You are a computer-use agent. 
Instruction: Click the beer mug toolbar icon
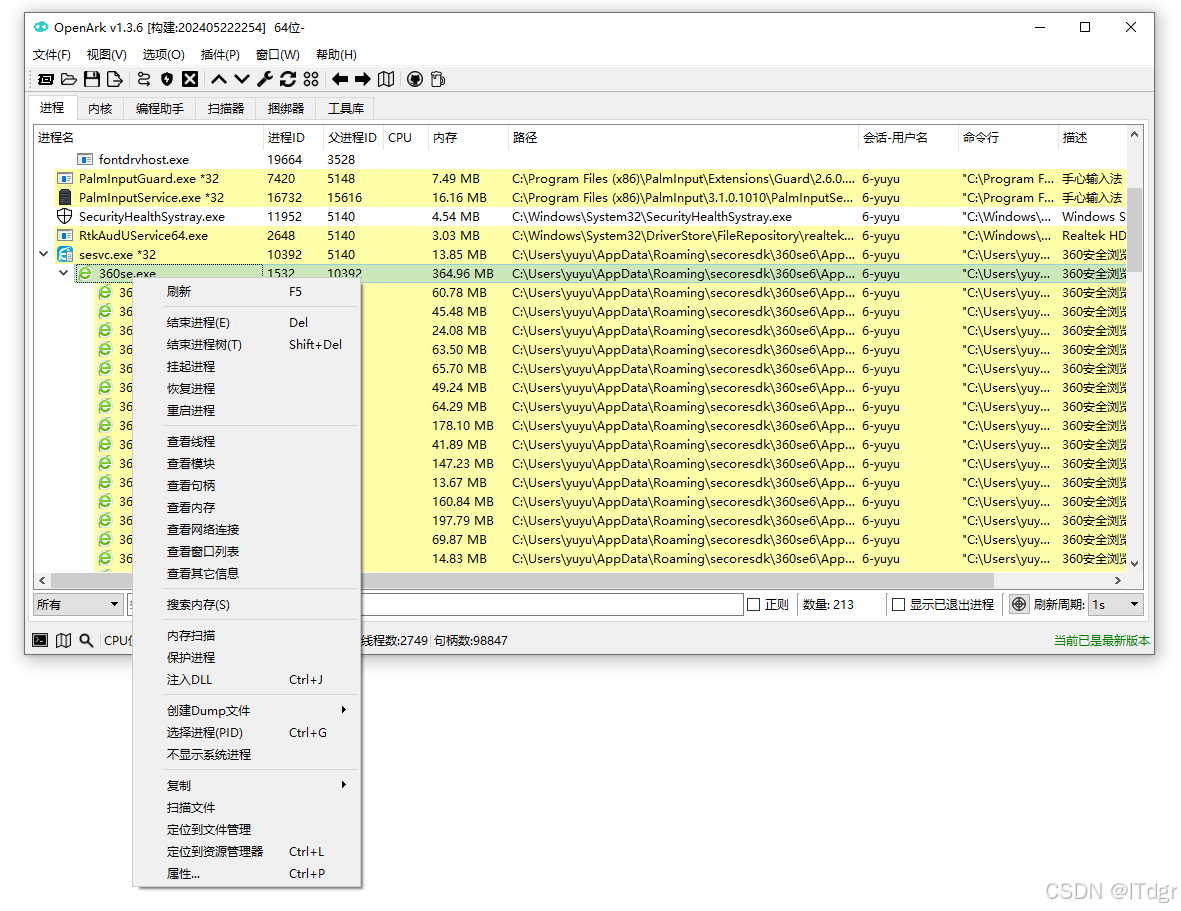tap(438, 79)
